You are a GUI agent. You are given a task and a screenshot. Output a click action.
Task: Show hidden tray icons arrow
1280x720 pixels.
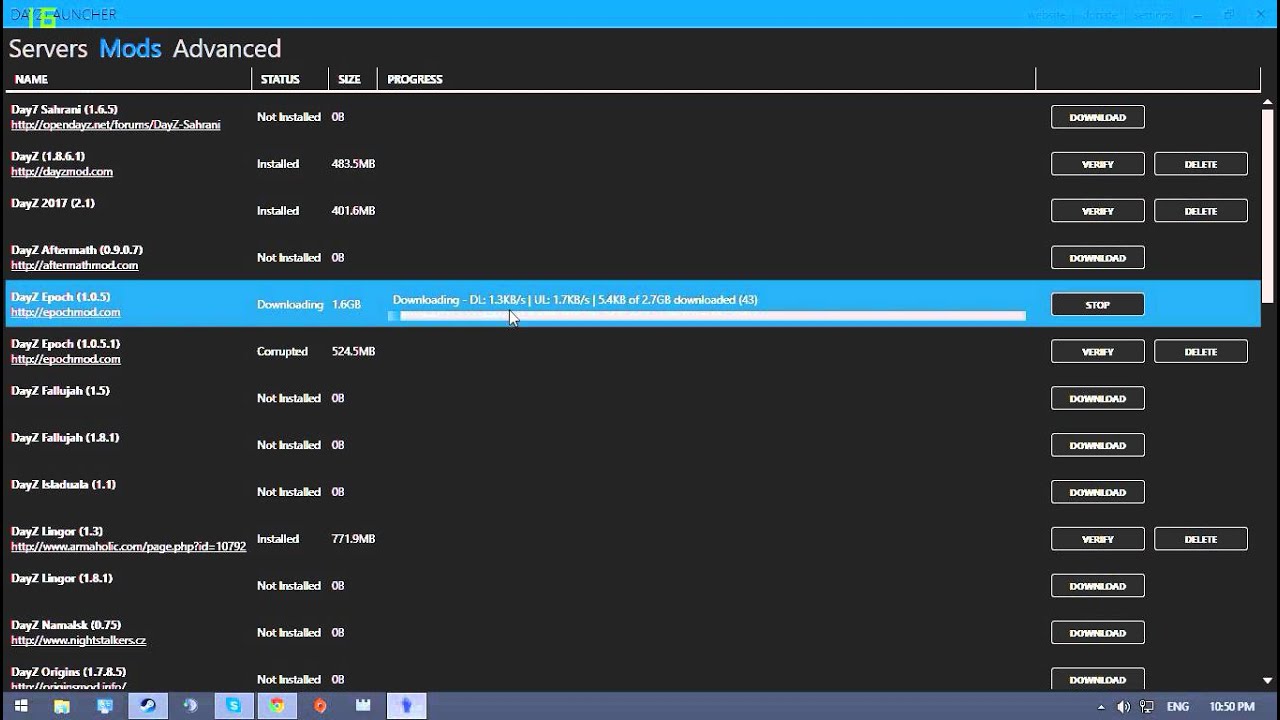click(1102, 707)
